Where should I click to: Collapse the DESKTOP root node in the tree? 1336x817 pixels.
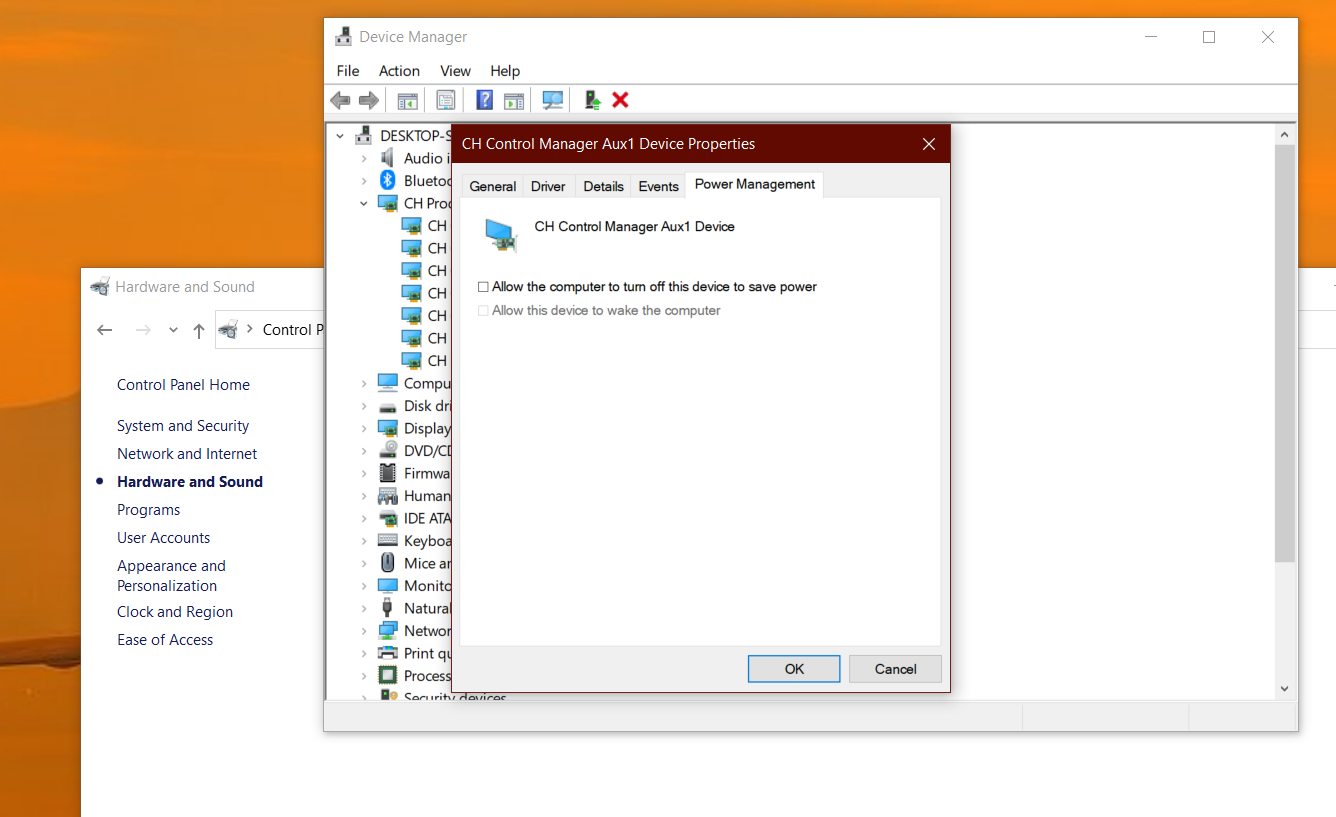341,136
